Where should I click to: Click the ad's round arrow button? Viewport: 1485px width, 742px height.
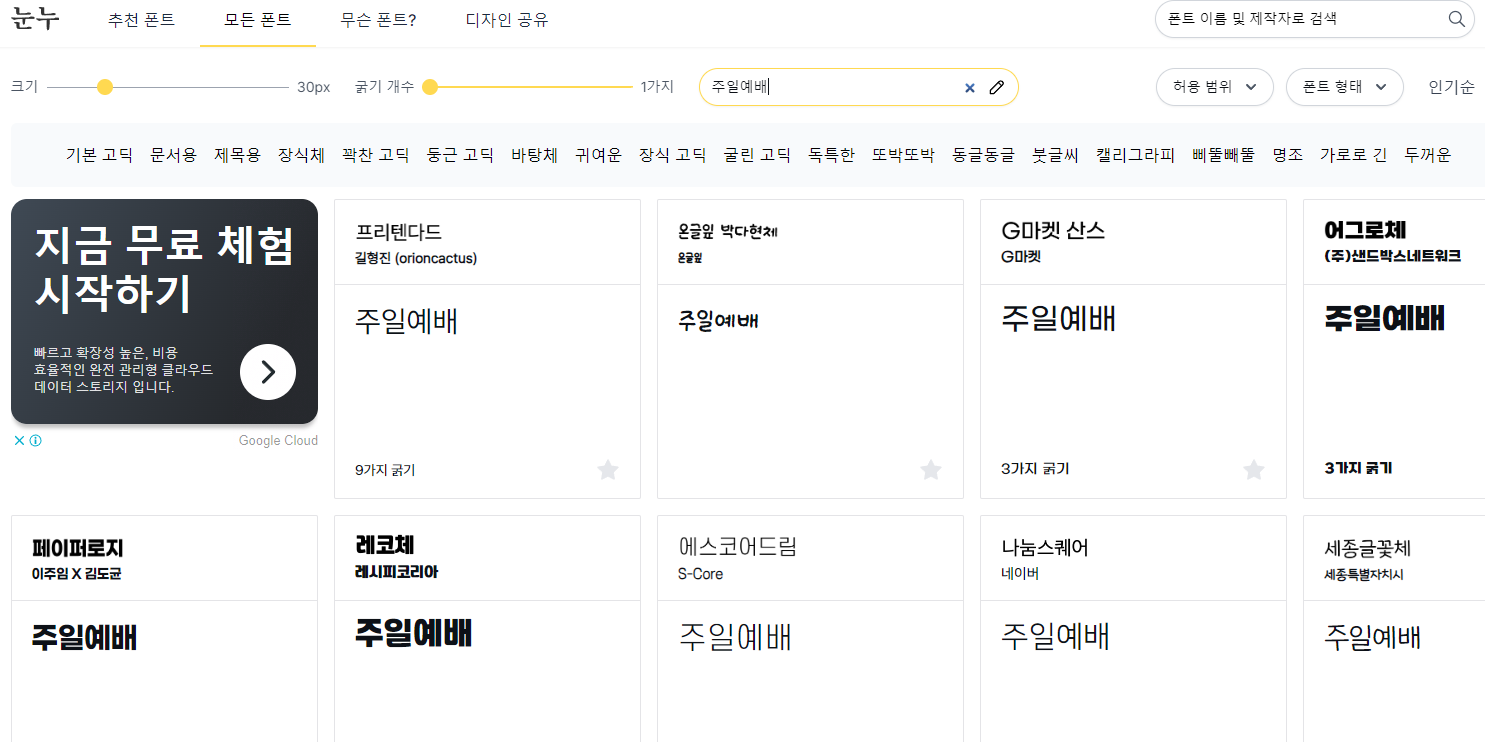268,372
